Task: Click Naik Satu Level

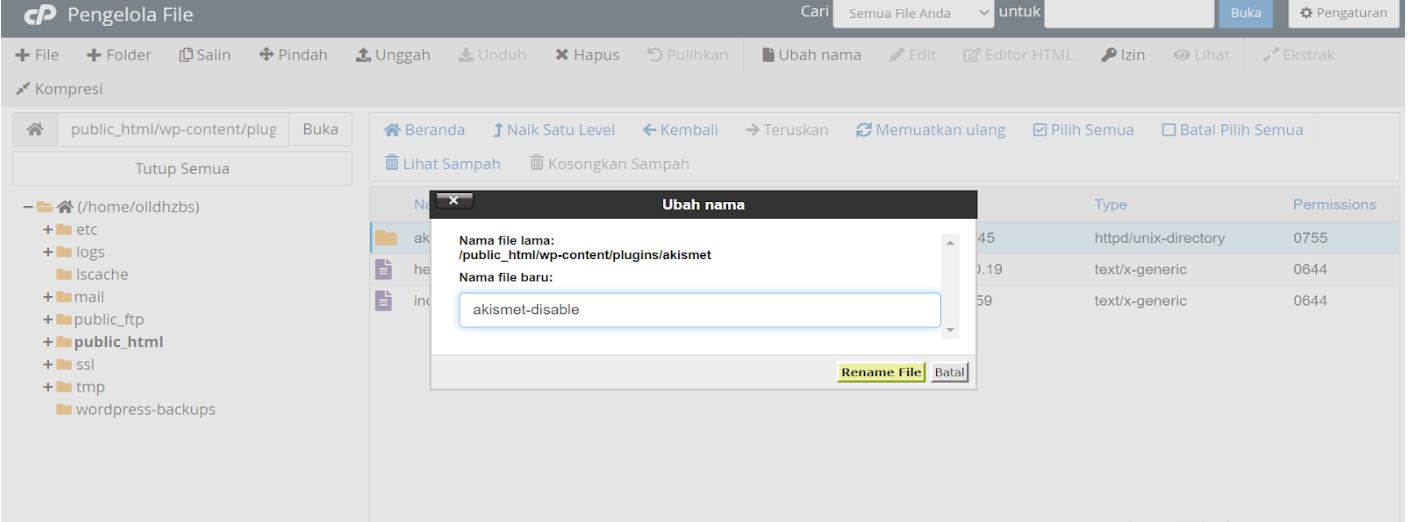Action: 554,131
